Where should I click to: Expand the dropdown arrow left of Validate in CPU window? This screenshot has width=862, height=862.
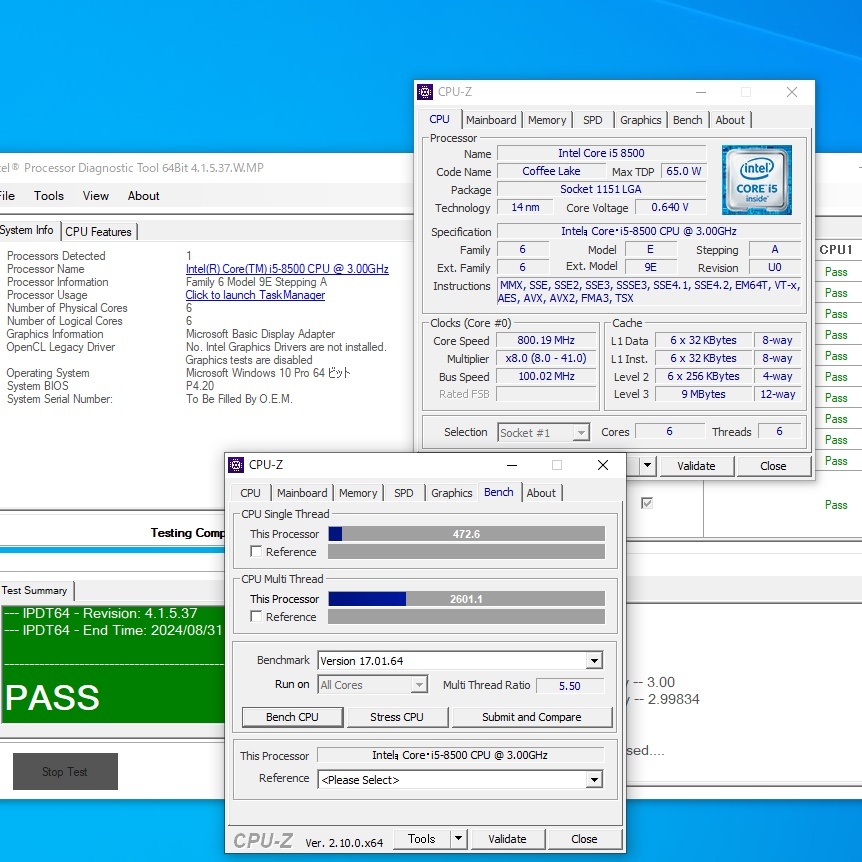click(x=648, y=466)
